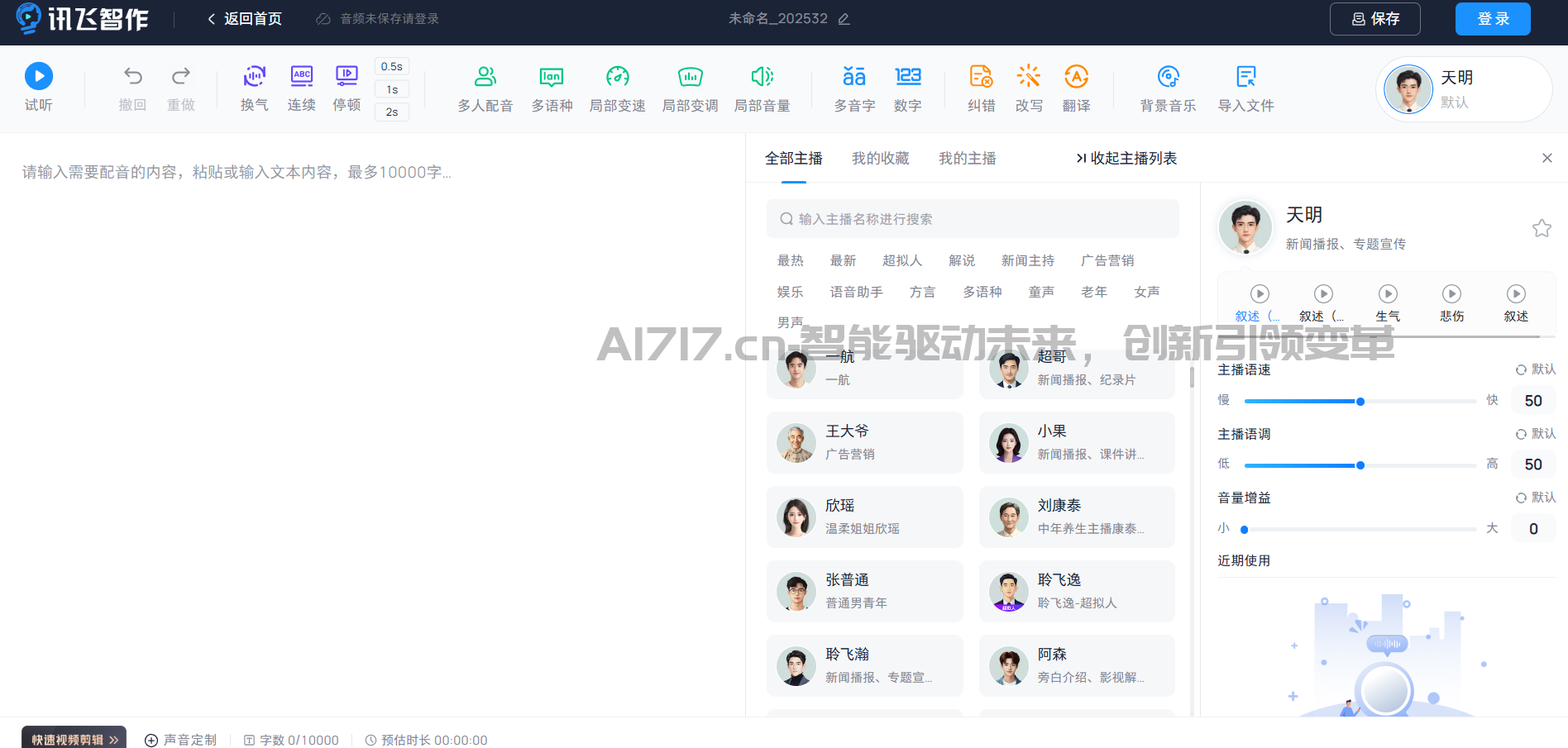Play the audio preview with 试听
This screenshot has width=1568, height=748.
(x=39, y=87)
